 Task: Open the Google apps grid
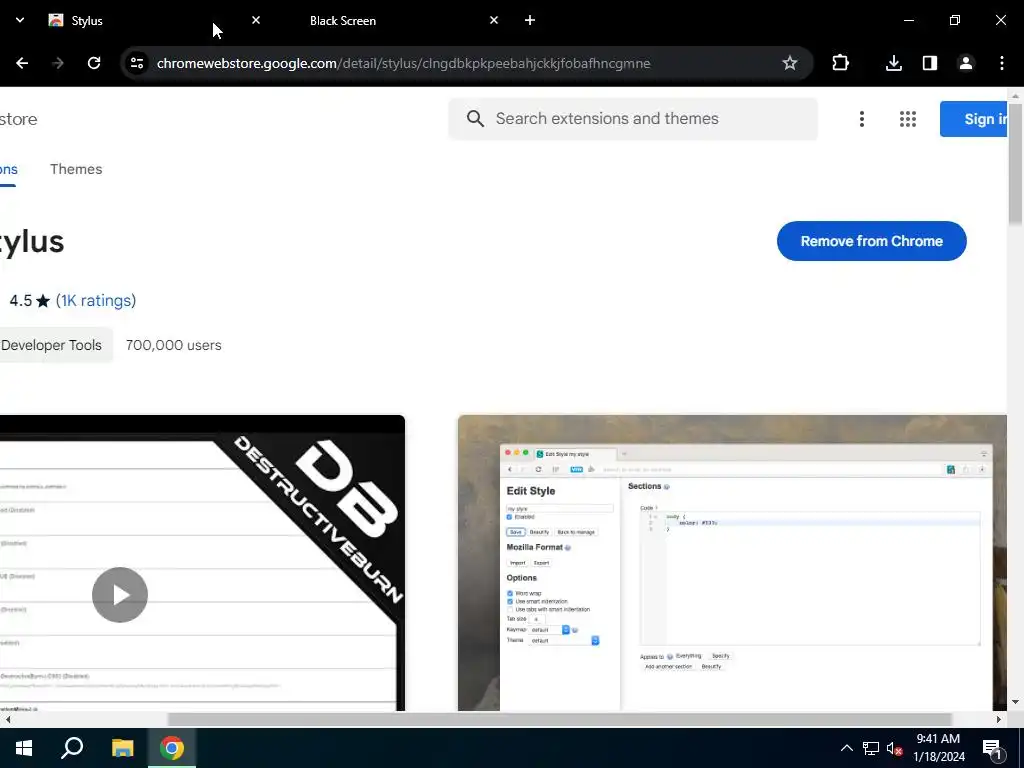pyautogui.click(x=907, y=119)
